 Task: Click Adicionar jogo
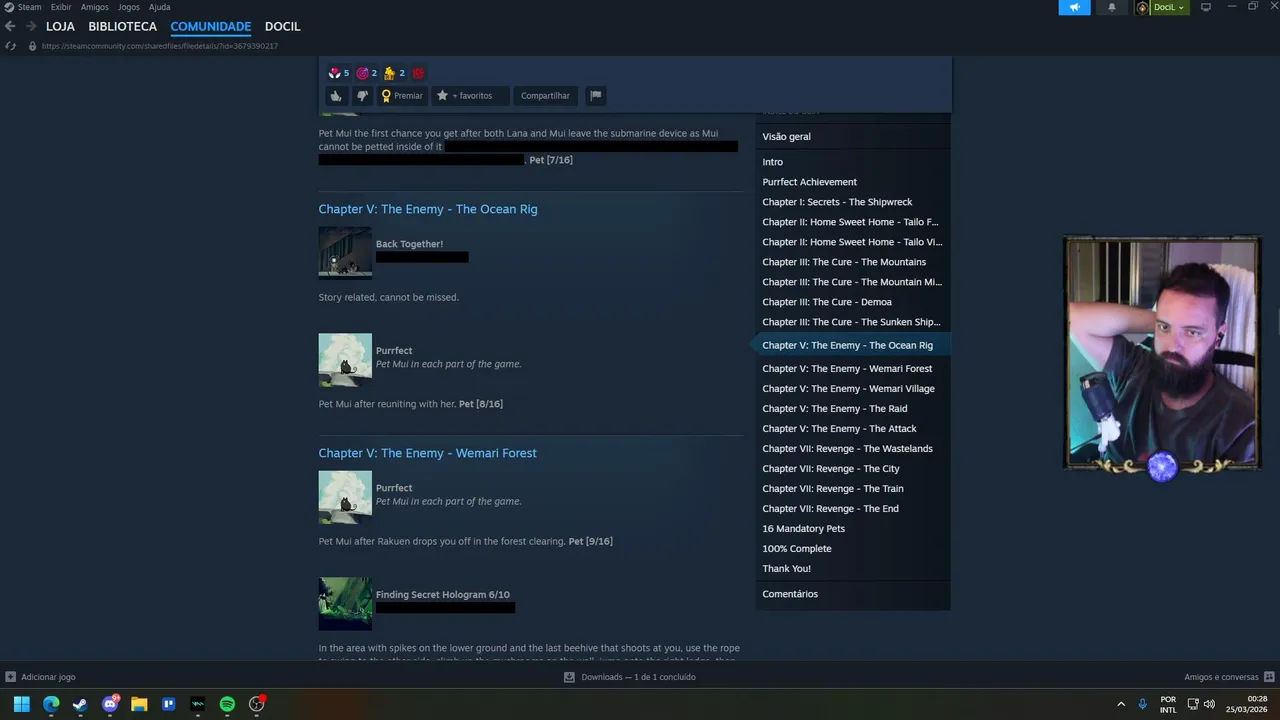point(40,677)
